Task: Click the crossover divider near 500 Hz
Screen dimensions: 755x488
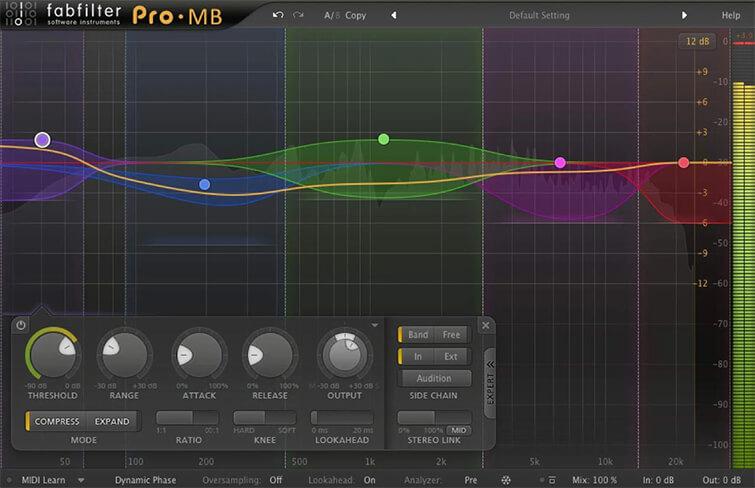Action: pyautogui.click(x=285, y=173)
